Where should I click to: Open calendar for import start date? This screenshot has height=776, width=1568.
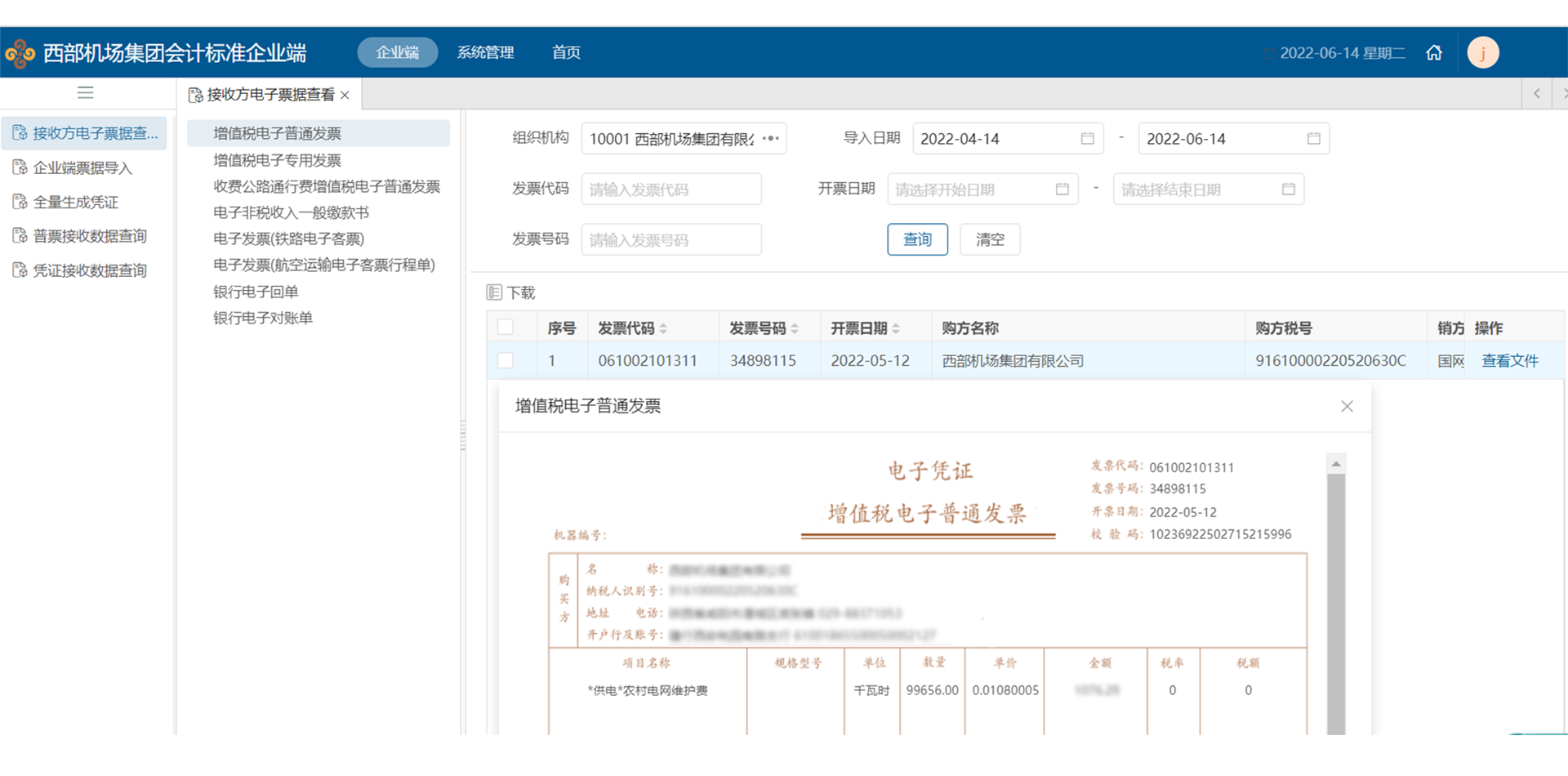coord(1087,139)
